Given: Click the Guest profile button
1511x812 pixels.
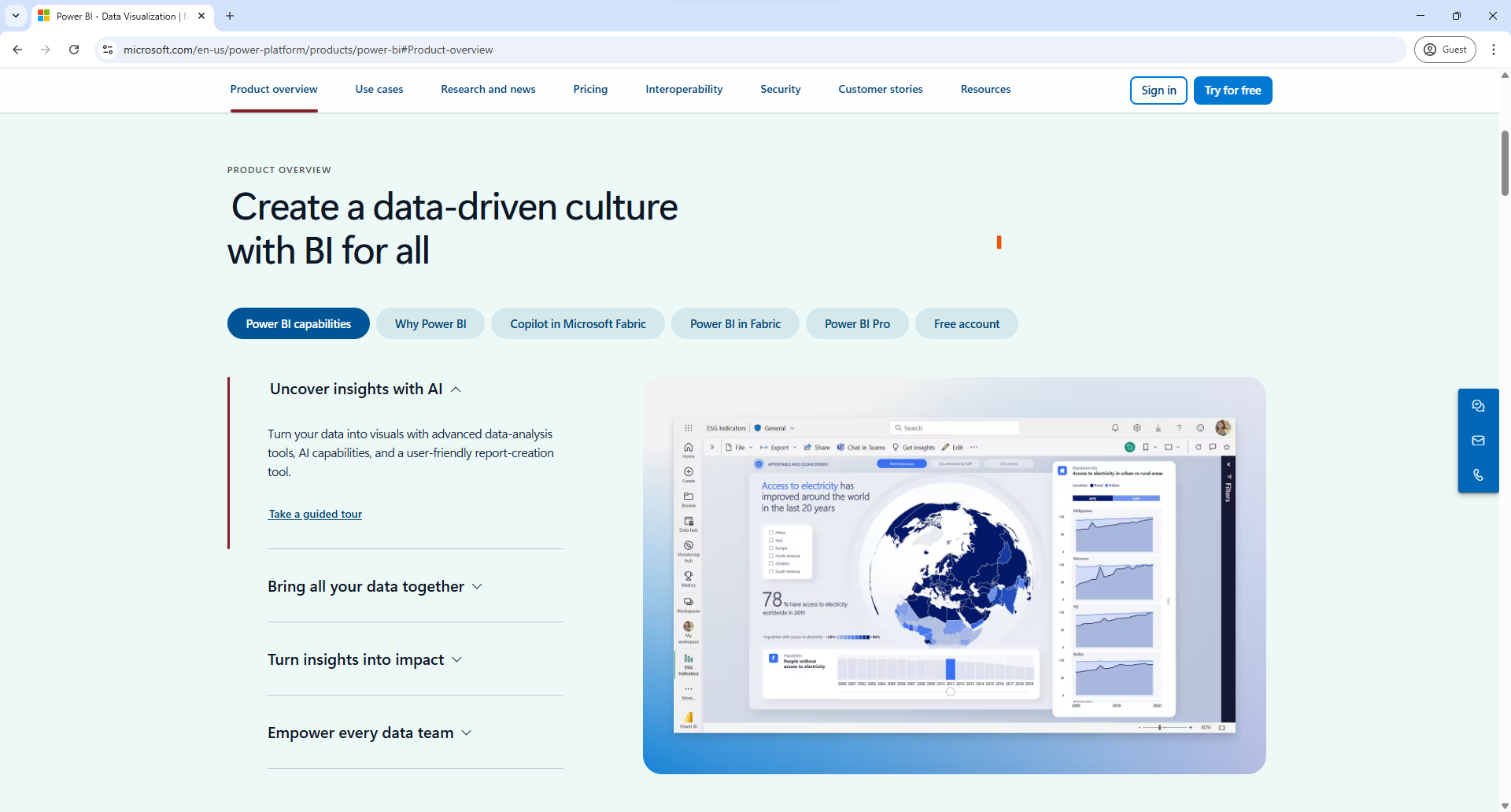Looking at the screenshot, I should tap(1445, 50).
